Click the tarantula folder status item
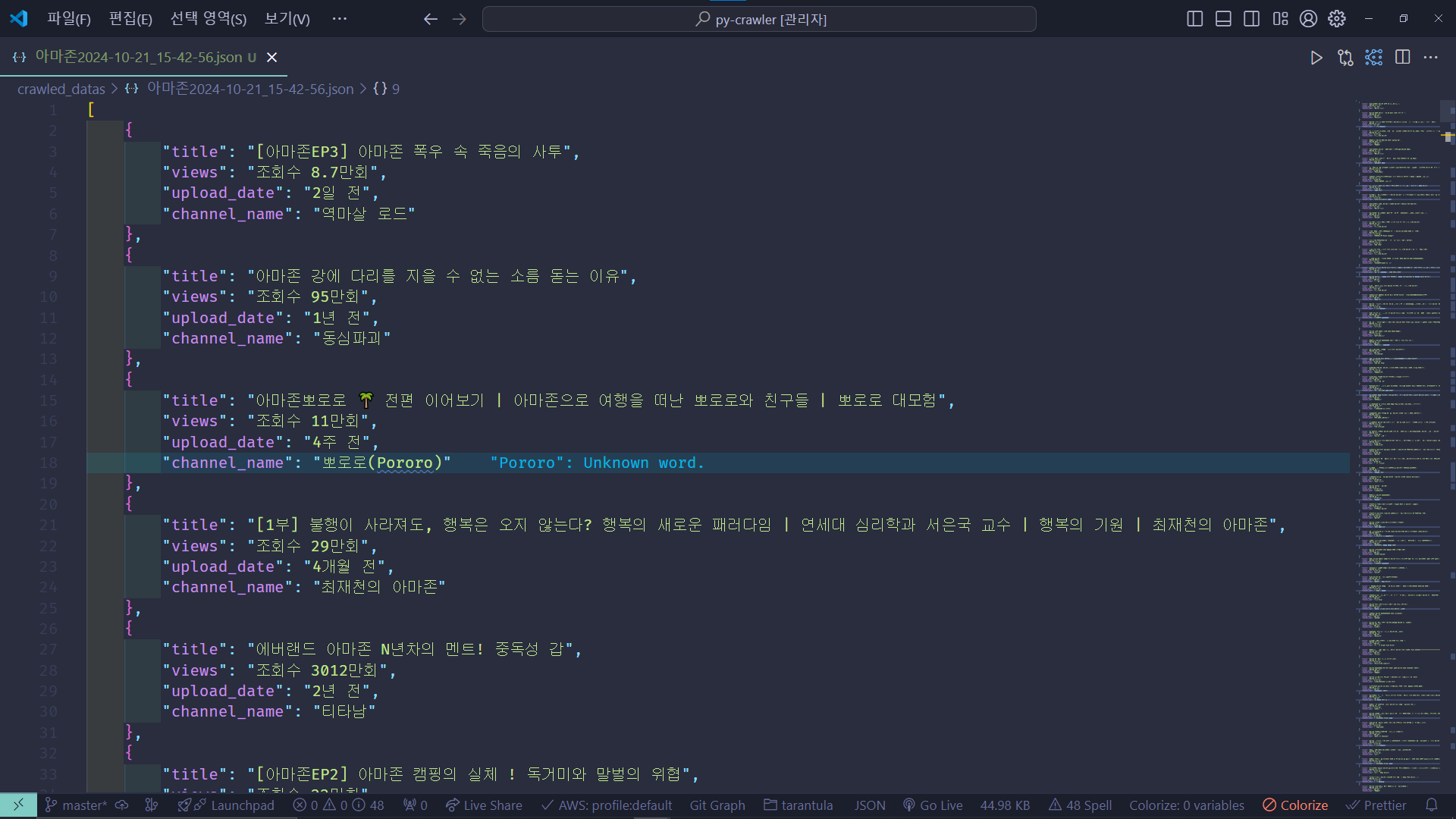Viewport: 1456px width, 819px height. [x=798, y=805]
